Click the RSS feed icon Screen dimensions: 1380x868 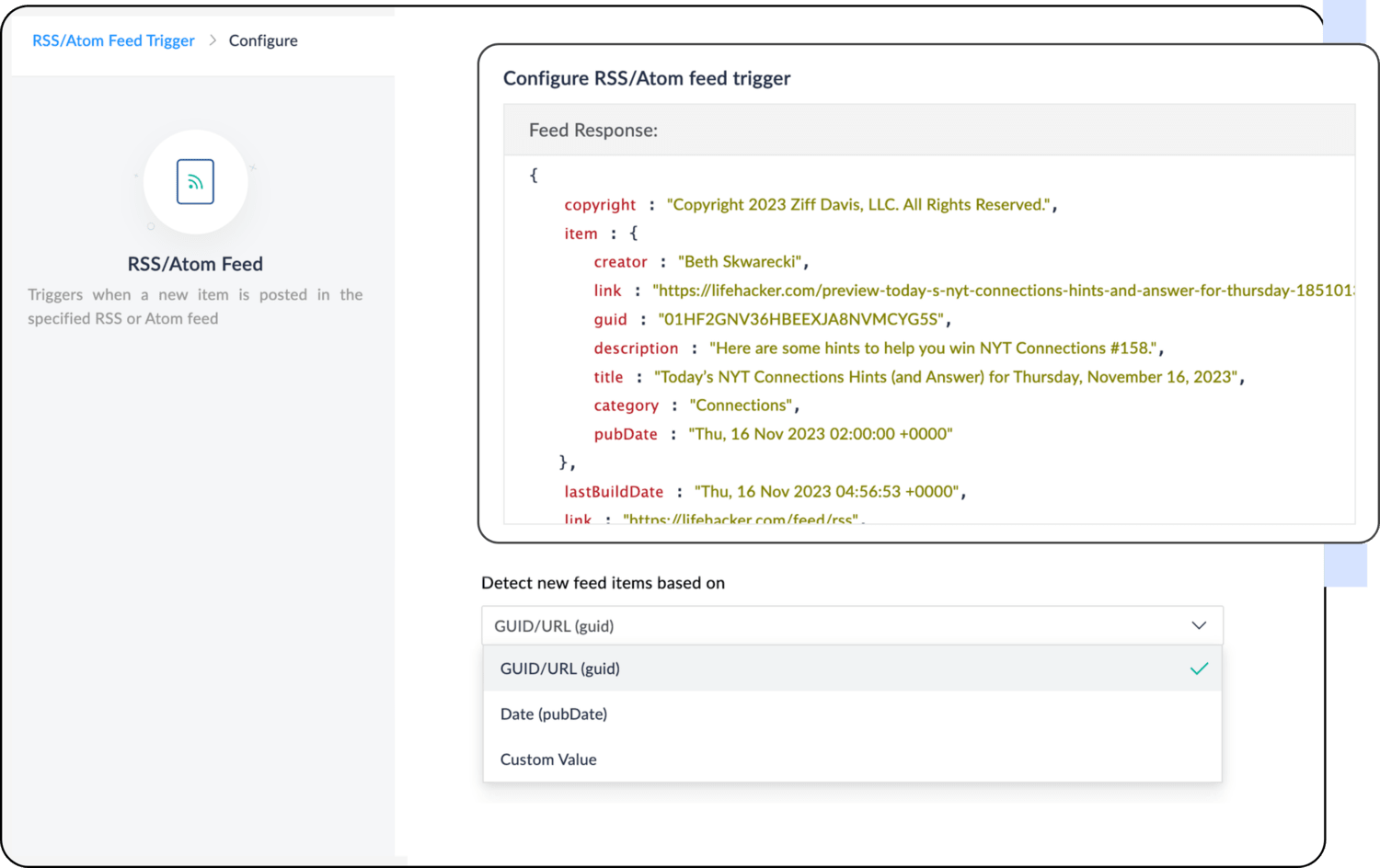point(195,182)
